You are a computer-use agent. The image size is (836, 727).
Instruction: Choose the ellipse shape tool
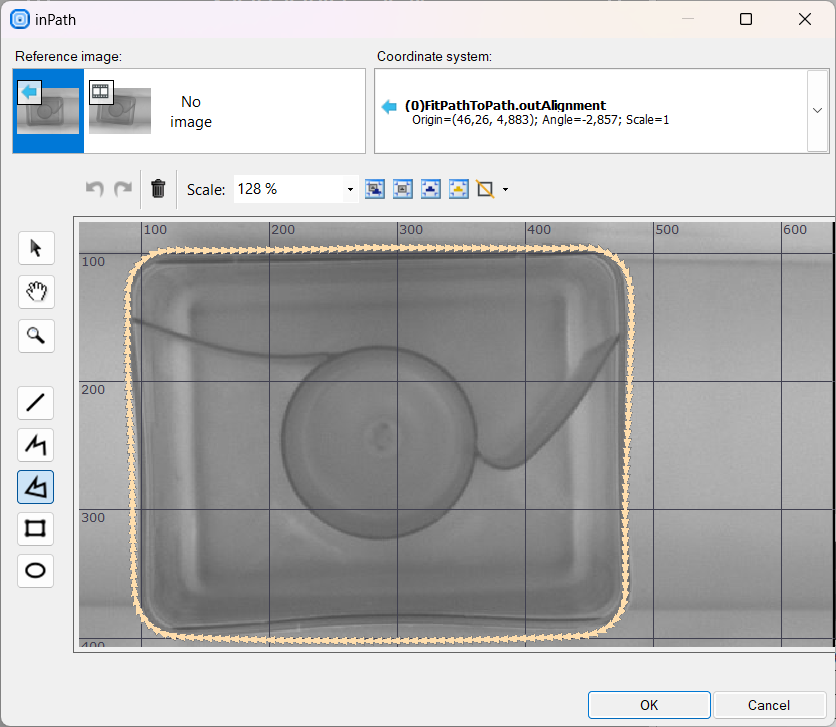tap(36, 570)
